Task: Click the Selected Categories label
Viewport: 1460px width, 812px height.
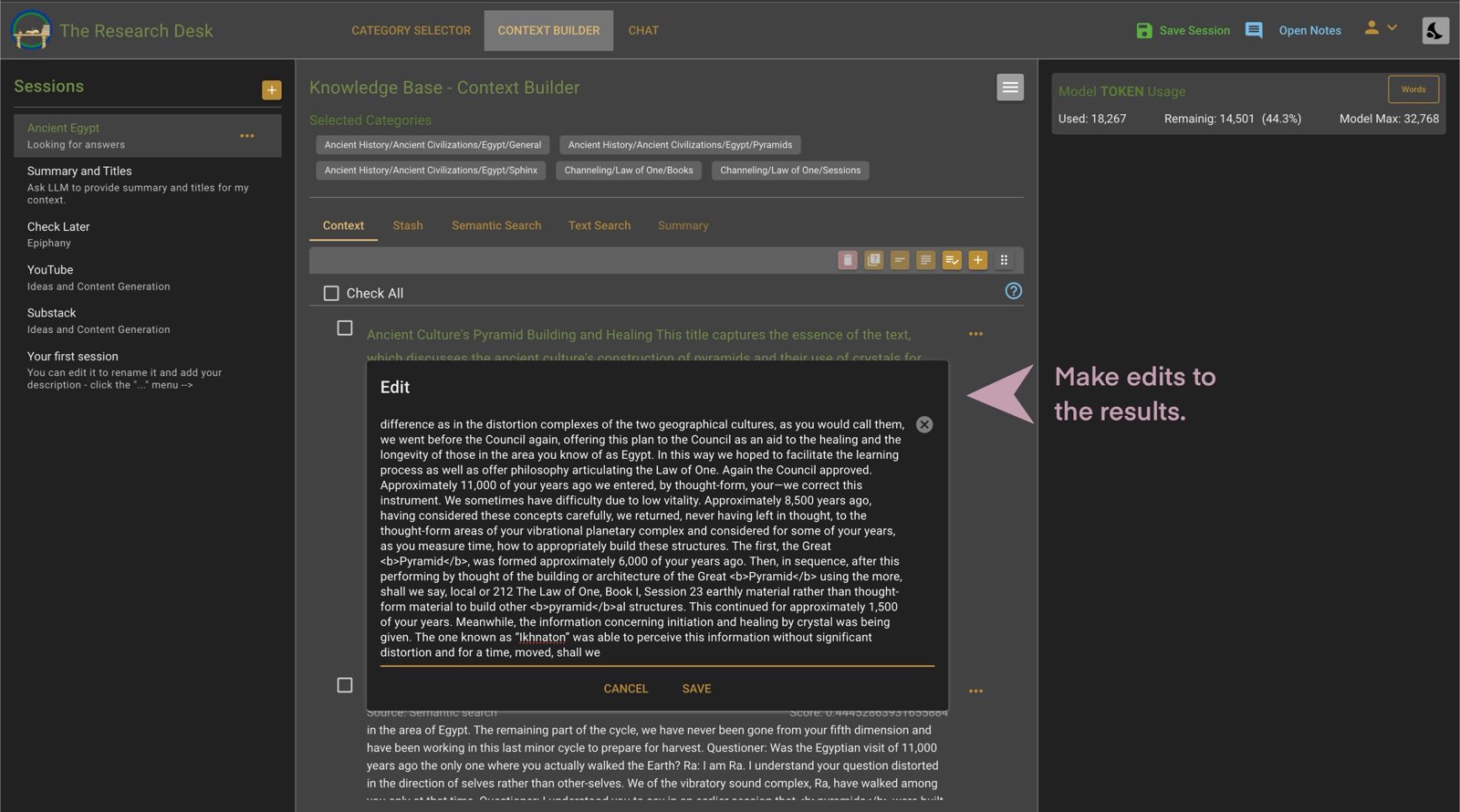Action: [x=370, y=120]
